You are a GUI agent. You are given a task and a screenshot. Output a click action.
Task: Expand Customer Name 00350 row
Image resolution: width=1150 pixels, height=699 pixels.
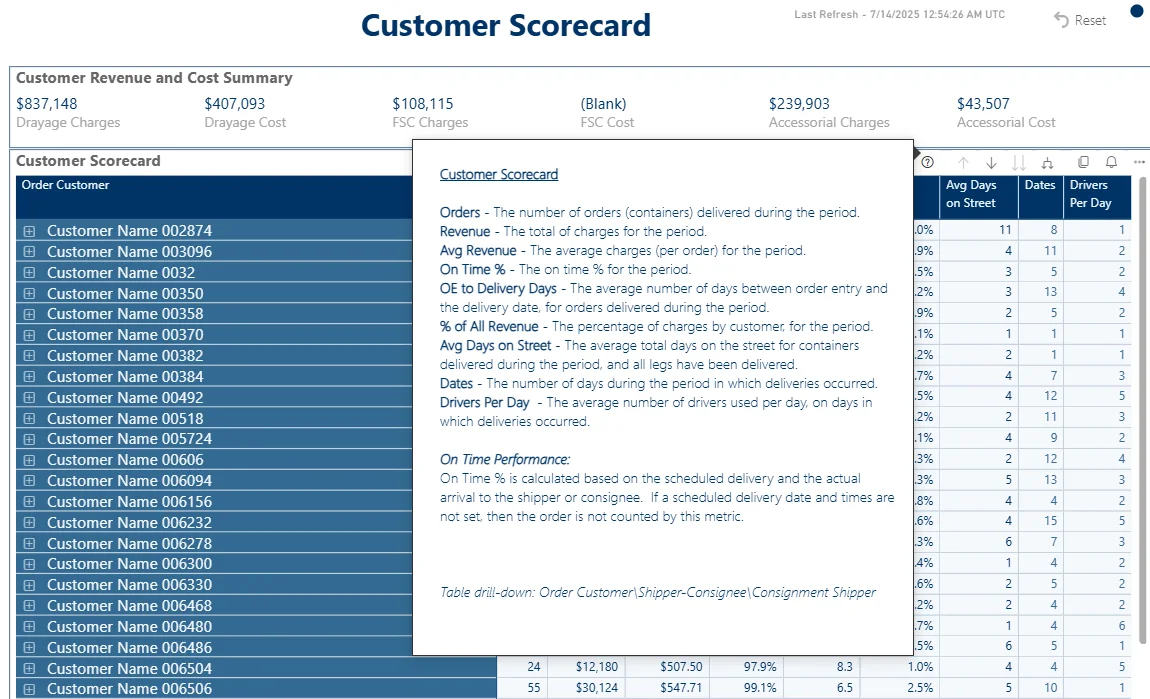(29, 293)
